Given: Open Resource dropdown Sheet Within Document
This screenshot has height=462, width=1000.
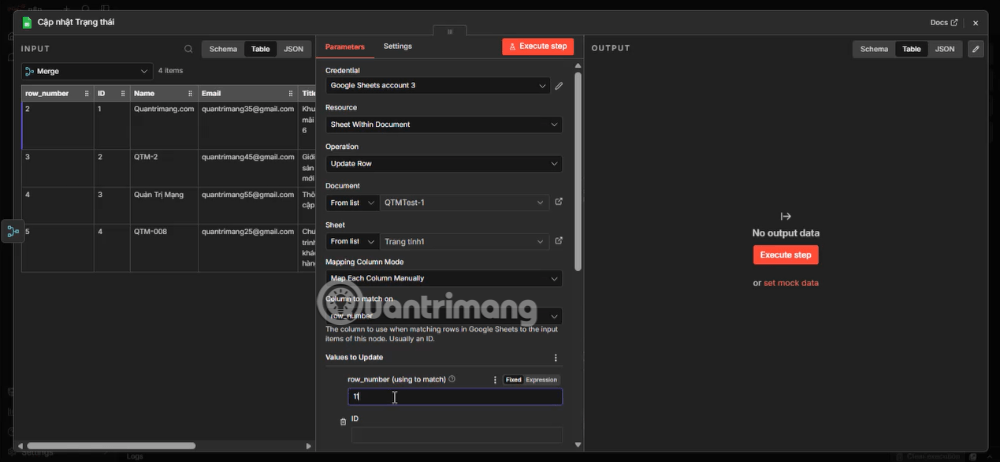Looking at the screenshot, I should pyautogui.click(x=444, y=124).
